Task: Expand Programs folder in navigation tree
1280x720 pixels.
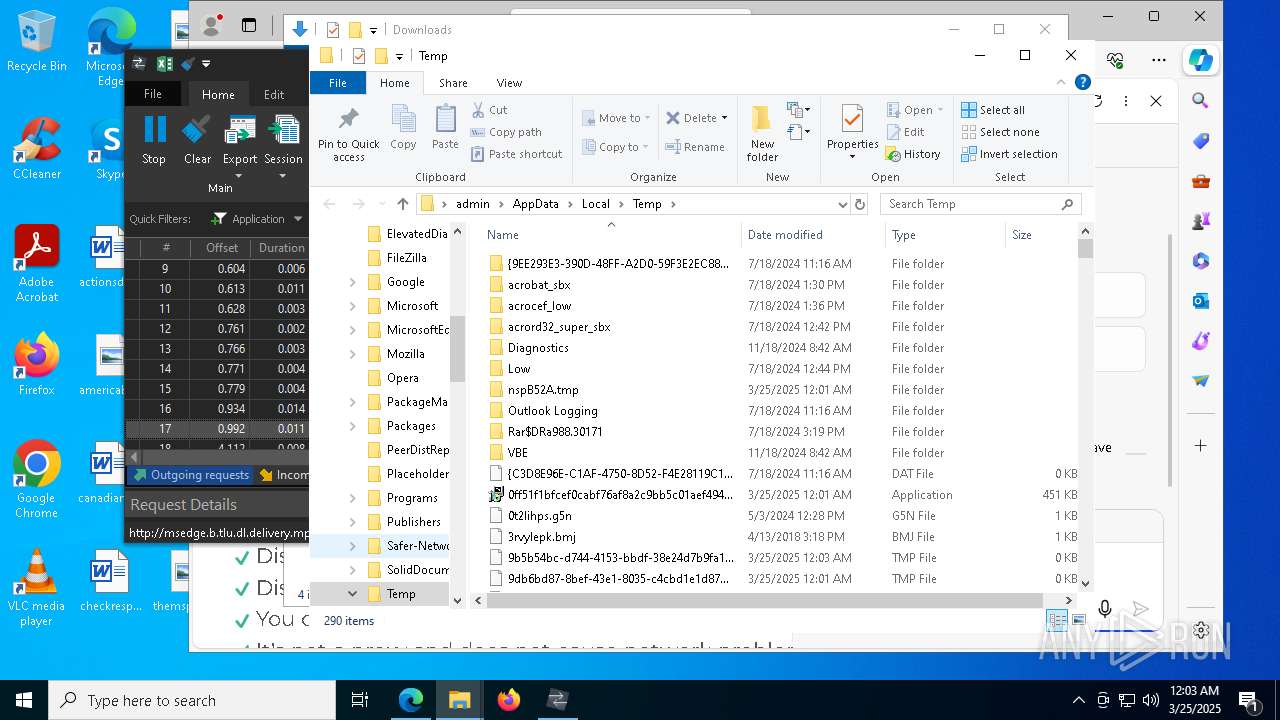Action: point(353,498)
